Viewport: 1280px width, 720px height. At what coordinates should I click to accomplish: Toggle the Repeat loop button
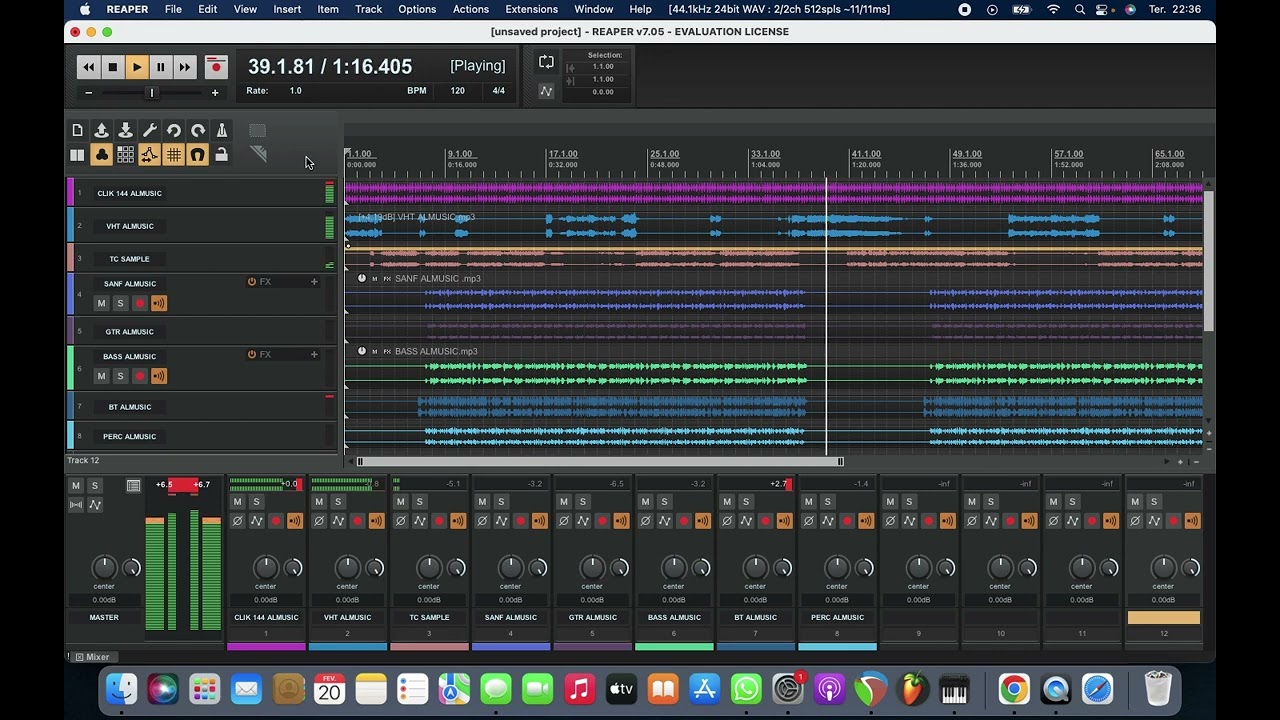click(546, 62)
